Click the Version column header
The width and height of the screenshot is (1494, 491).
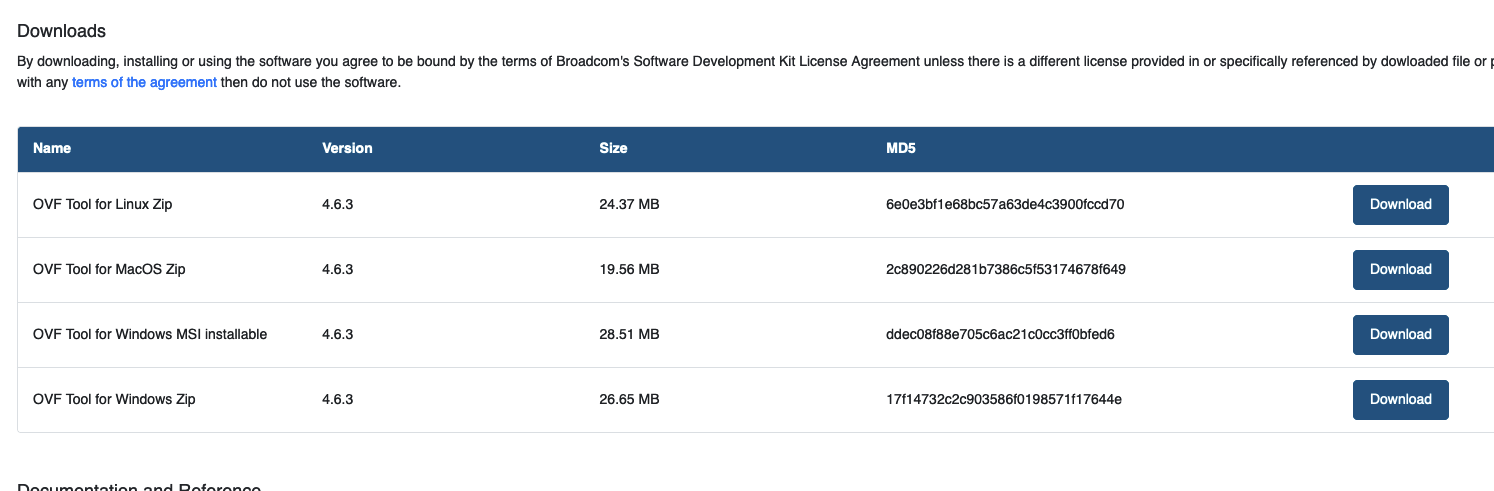pos(347,148)
